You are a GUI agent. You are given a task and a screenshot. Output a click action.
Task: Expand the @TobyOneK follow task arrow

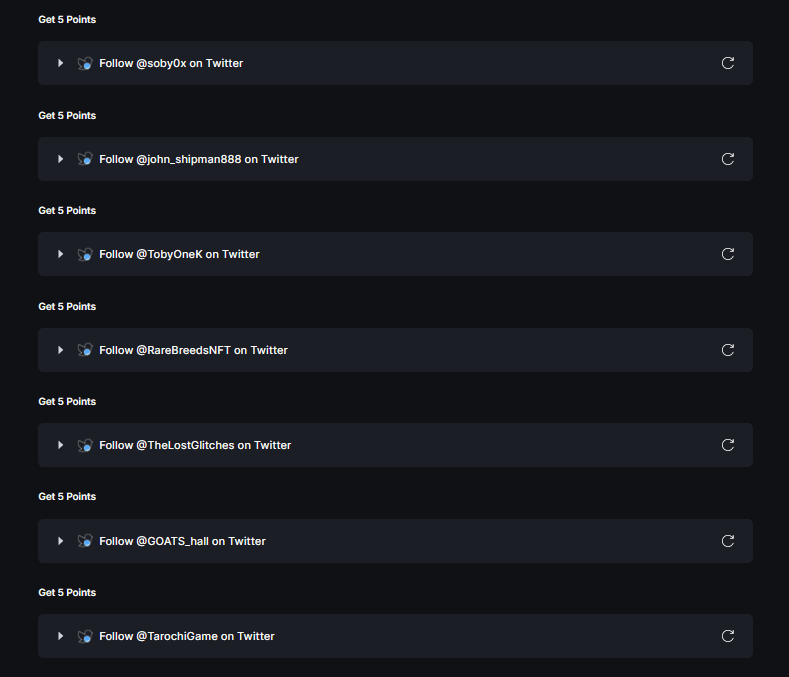(61, 254)
